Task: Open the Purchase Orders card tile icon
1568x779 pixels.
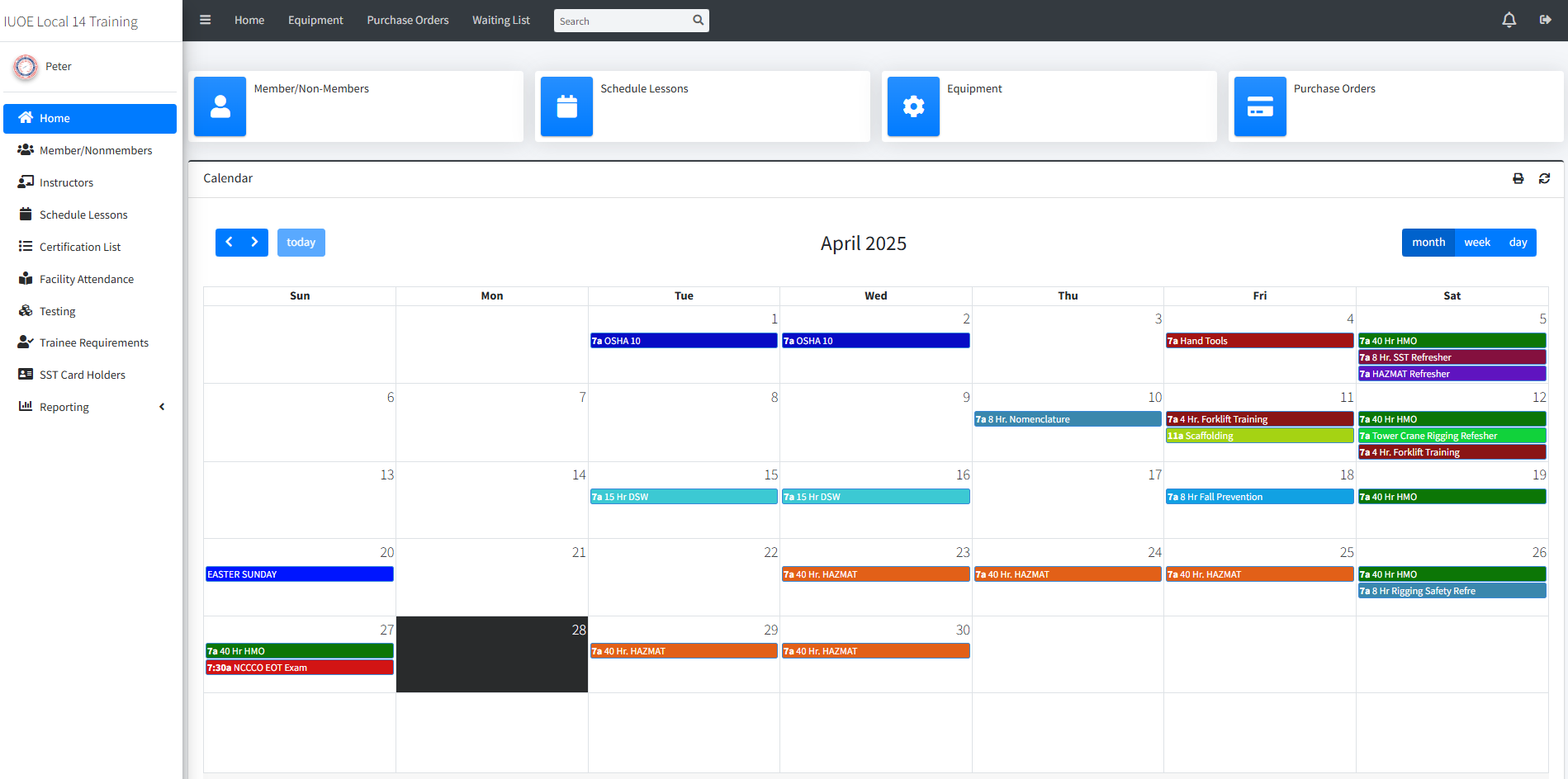Action: (1260, 106)
